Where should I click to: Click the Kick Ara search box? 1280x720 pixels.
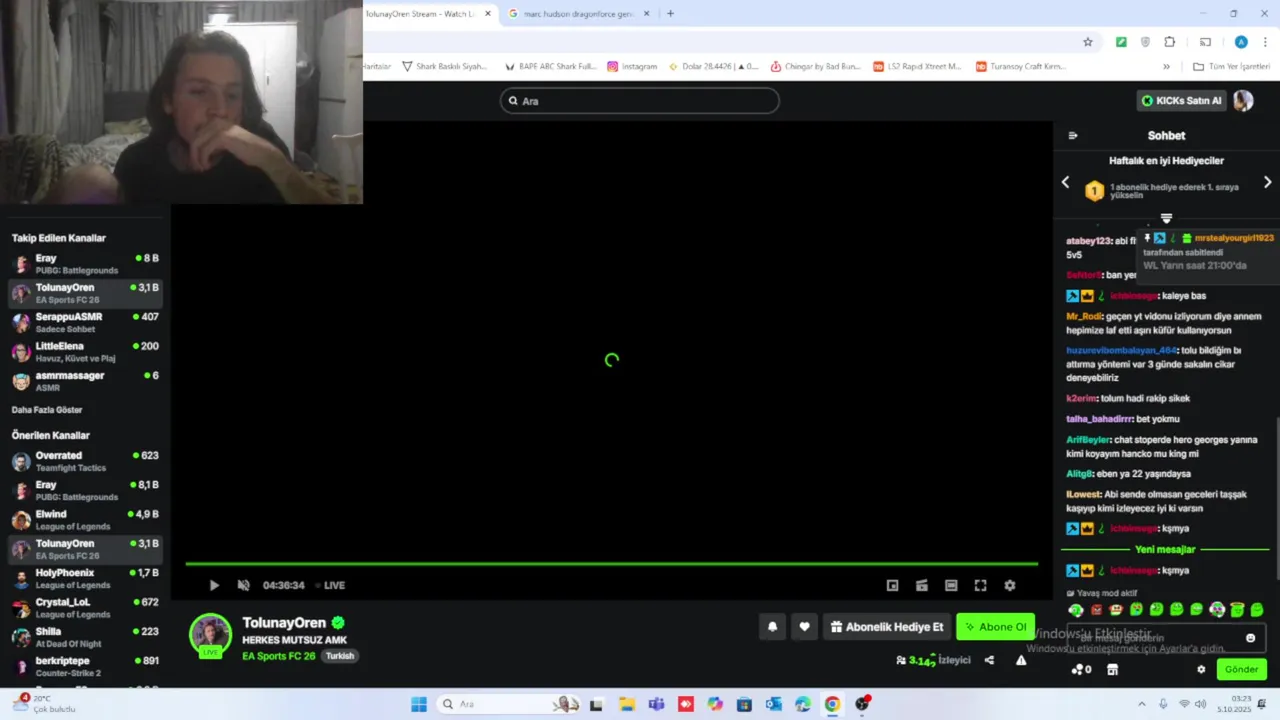[x=640, y=100]
